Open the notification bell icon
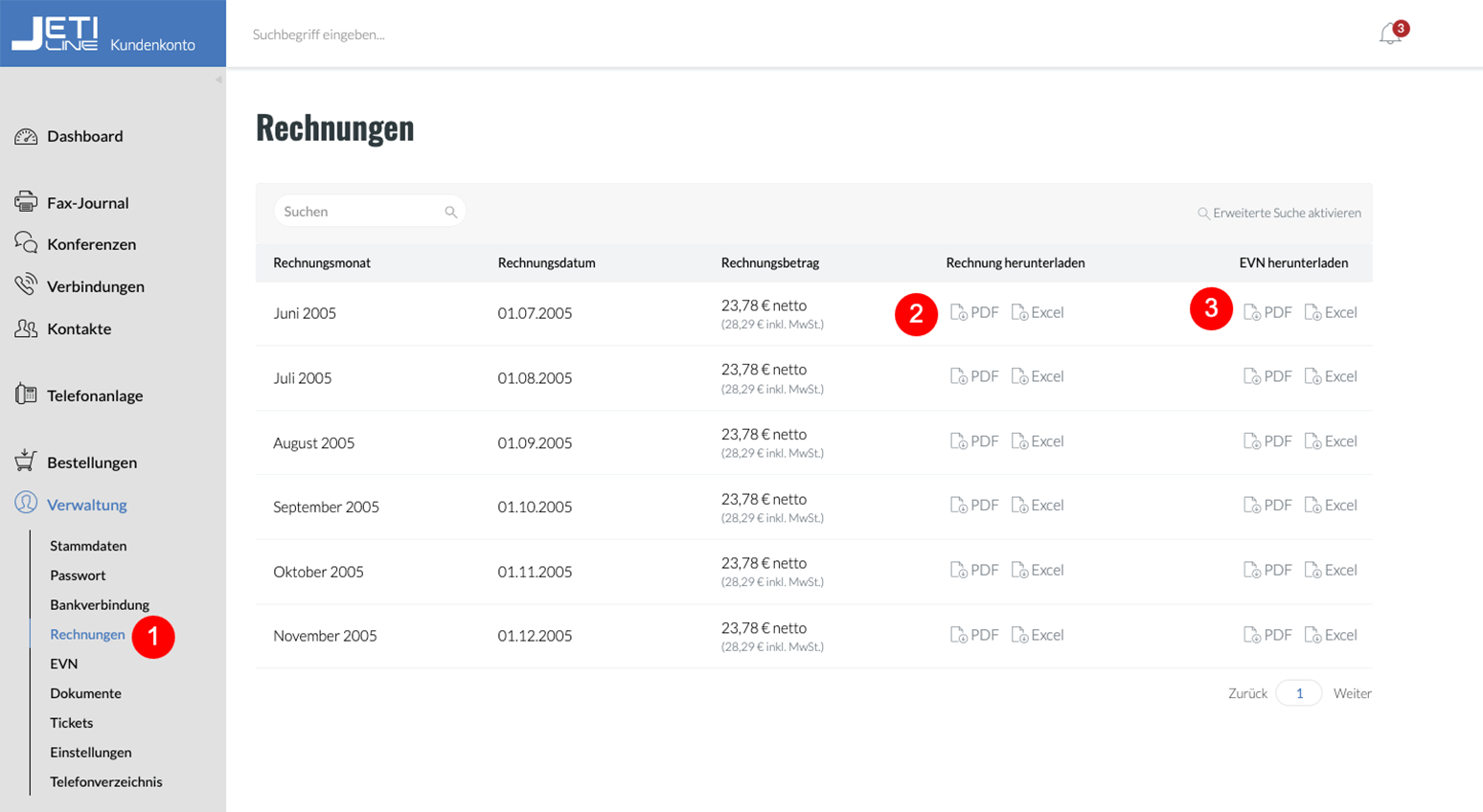 click(1391, 34)
